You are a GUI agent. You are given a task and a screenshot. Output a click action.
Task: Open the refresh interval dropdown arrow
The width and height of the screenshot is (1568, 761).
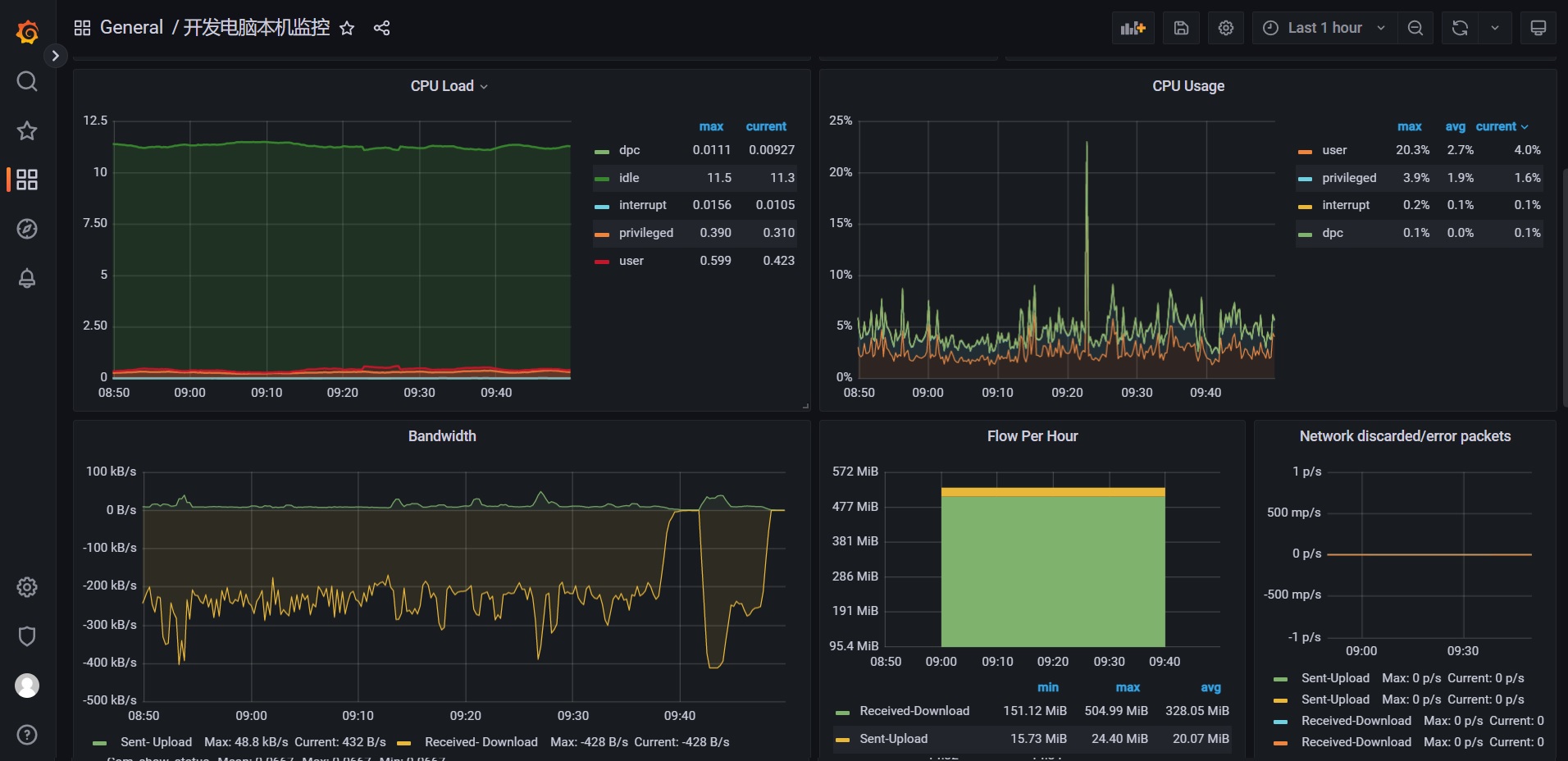1495,28
